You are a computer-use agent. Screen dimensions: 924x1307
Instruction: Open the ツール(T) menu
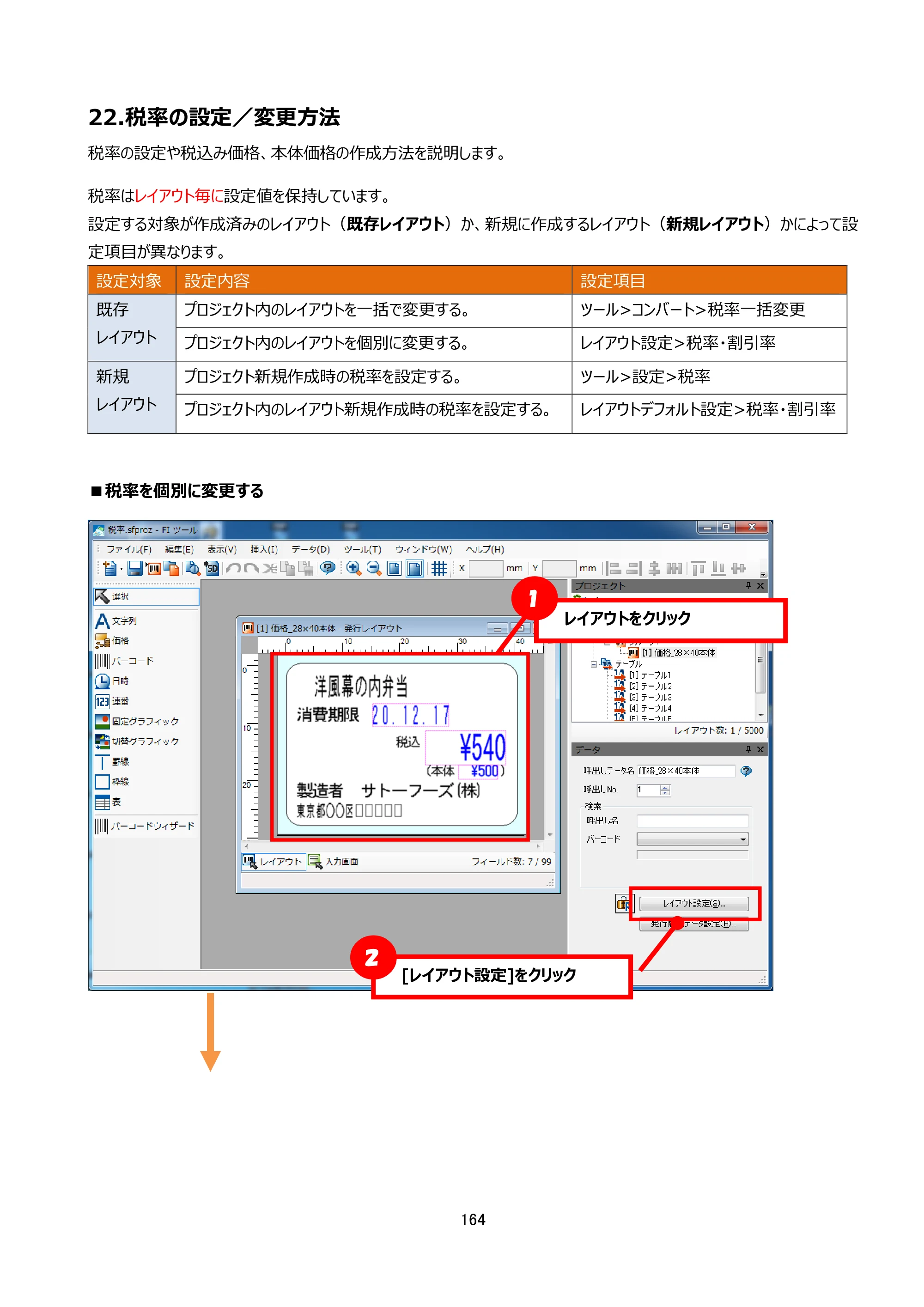pyautogui.click(x=362, y=549)
